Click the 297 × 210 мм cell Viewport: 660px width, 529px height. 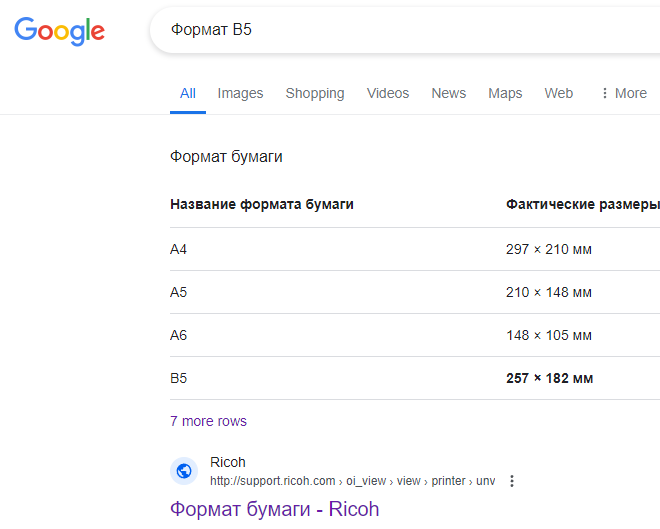[x=549, y=250]
